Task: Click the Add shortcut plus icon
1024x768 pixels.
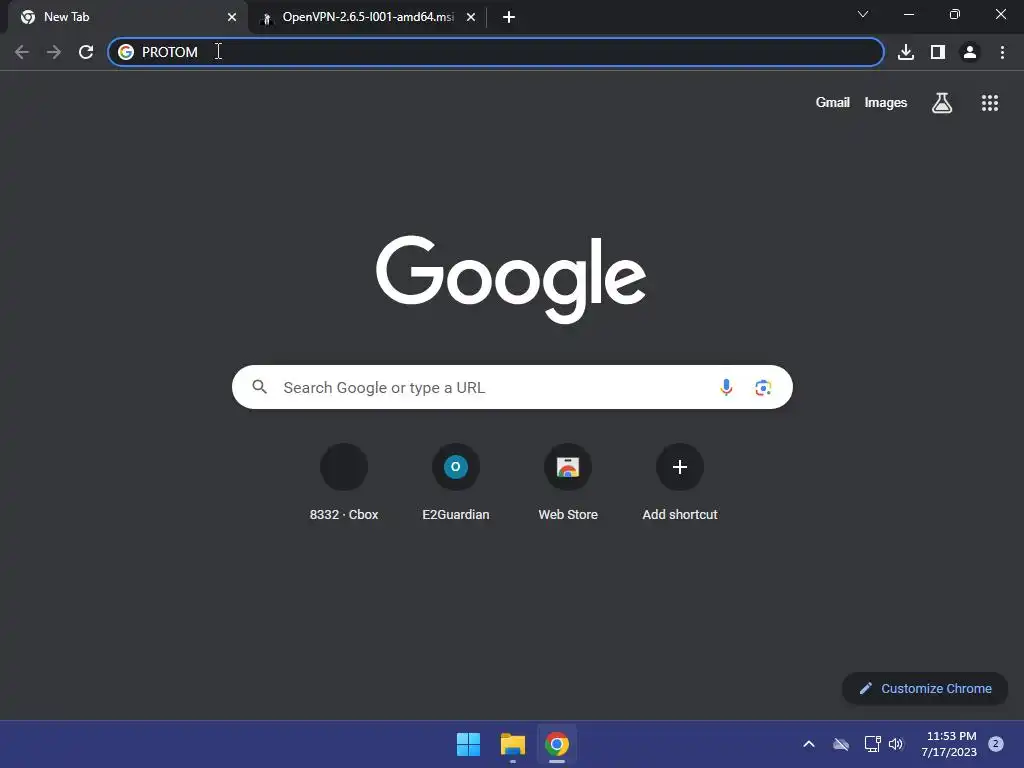Action: click(x=680, y=467)
